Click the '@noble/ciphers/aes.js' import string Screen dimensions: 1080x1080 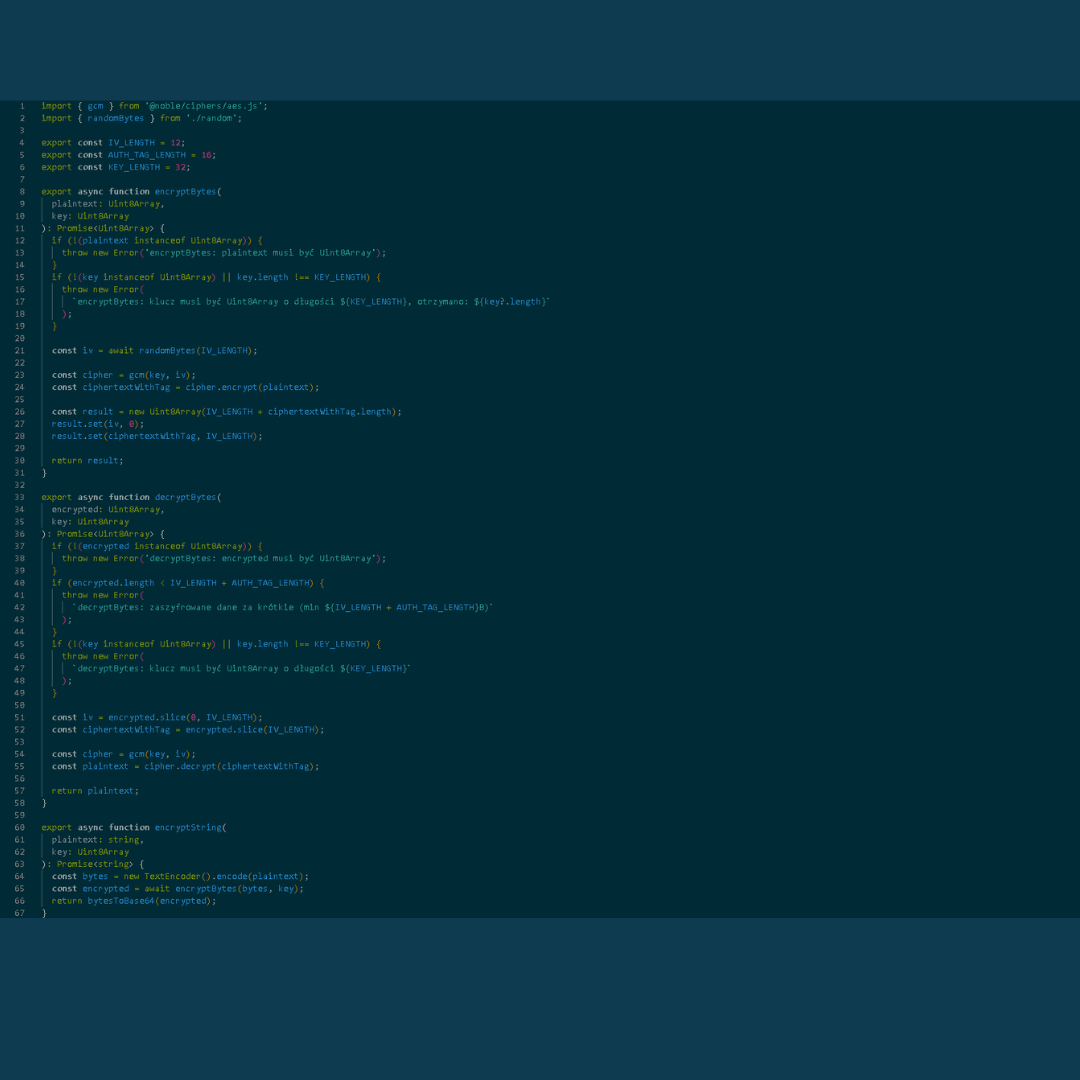tap(203, 106)
